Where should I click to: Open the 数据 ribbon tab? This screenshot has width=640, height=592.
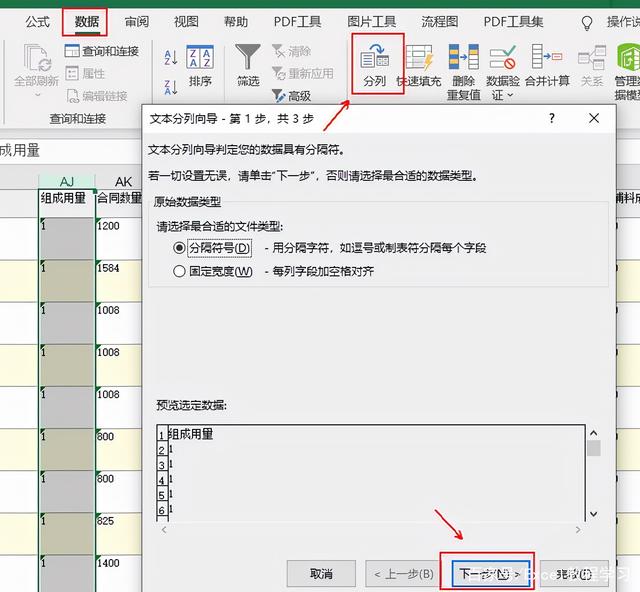(86, 22)
